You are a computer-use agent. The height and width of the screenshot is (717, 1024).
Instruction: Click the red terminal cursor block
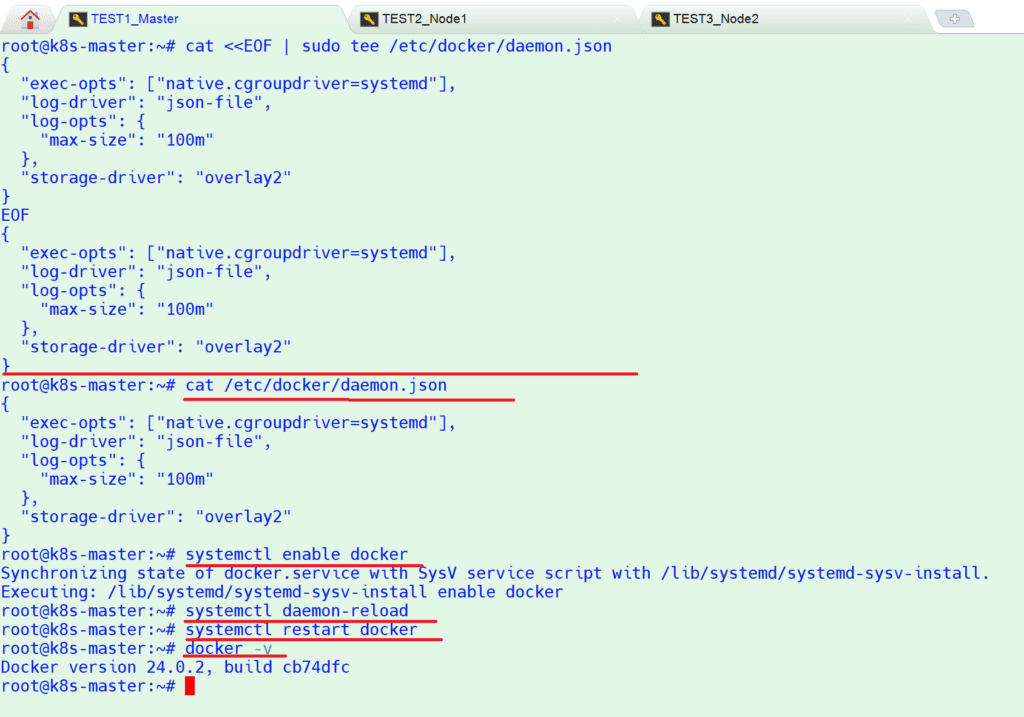click(189, 686)
